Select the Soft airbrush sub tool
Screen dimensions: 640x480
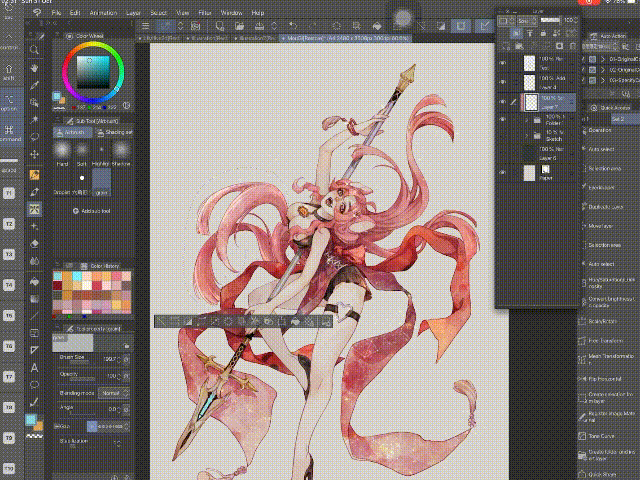(82, 153)
